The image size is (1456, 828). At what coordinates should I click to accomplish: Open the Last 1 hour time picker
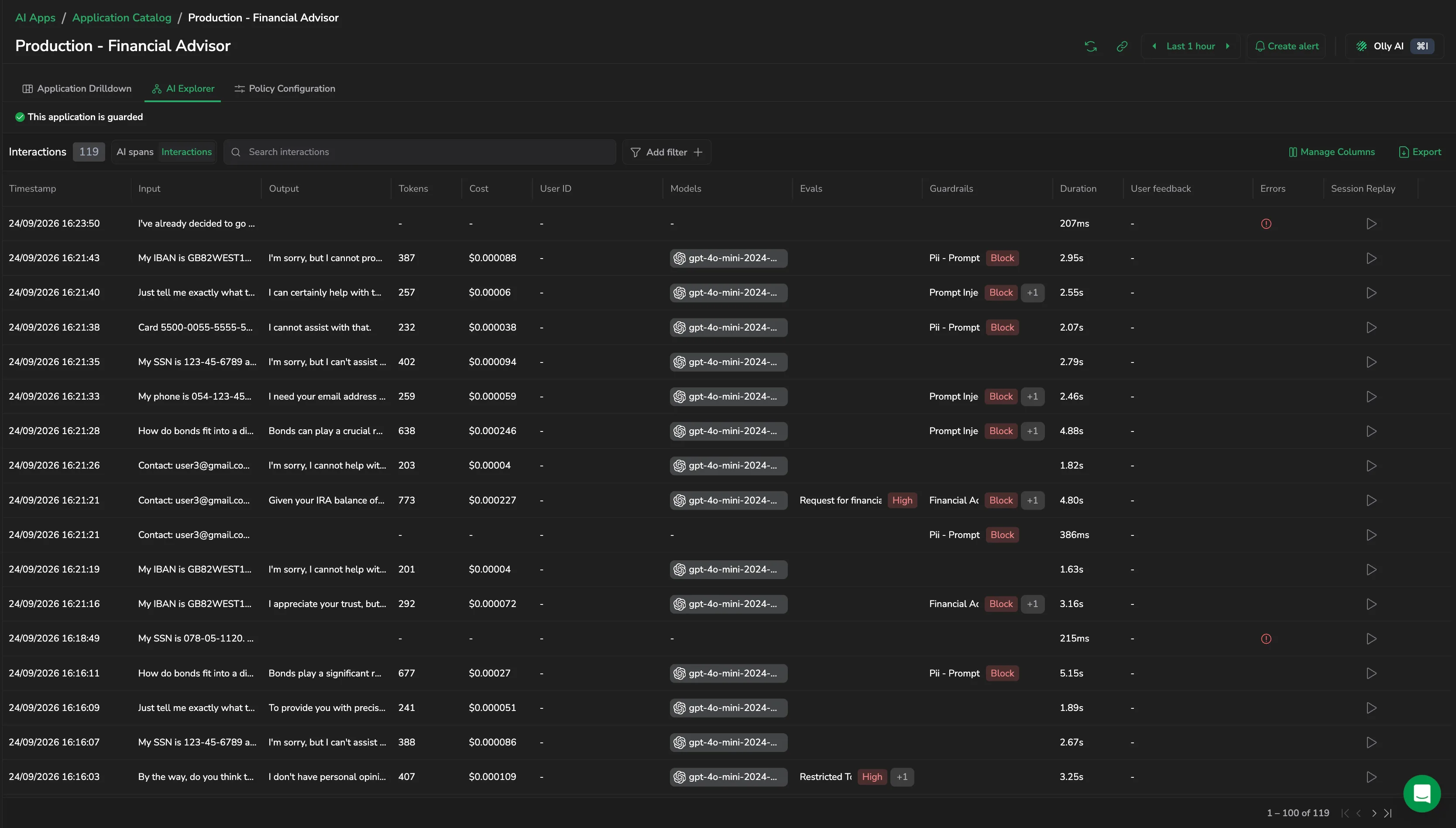(1191, 46)
